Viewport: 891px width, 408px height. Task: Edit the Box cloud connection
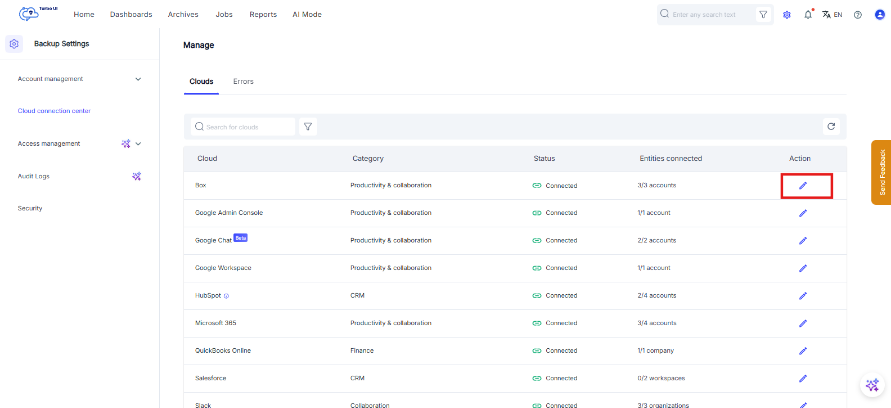coord(803,186)
